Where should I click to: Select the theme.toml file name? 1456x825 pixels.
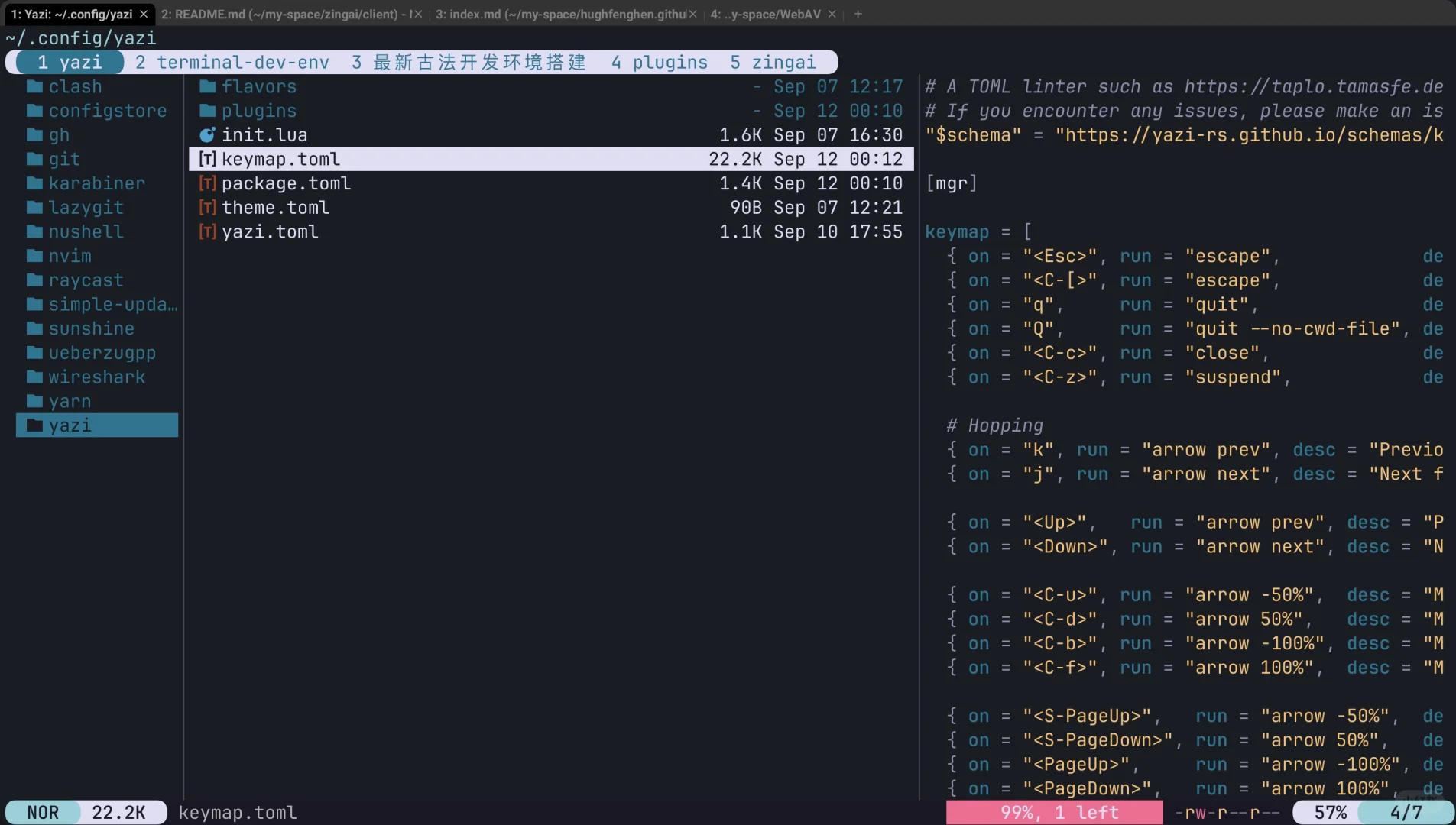click(275, 208)
